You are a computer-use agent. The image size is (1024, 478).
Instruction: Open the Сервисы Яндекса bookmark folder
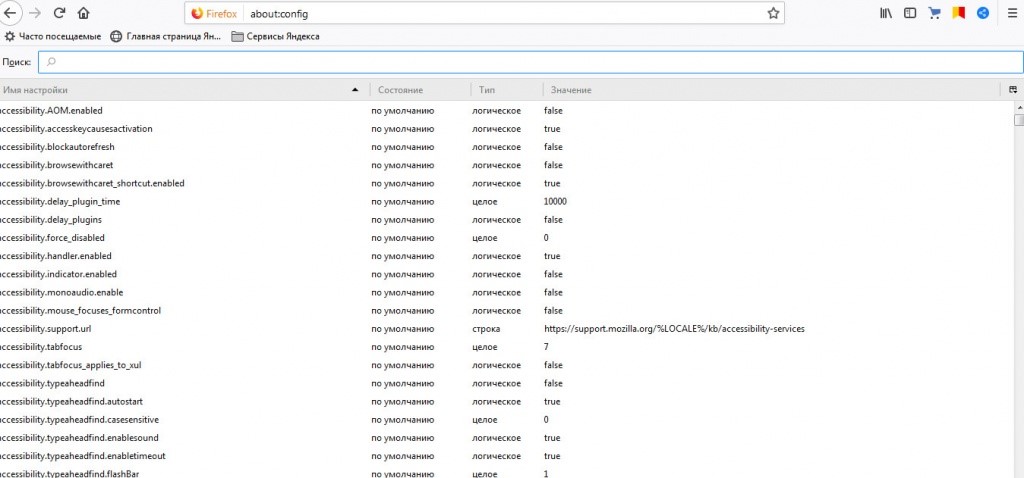click(x=276, y=37)
